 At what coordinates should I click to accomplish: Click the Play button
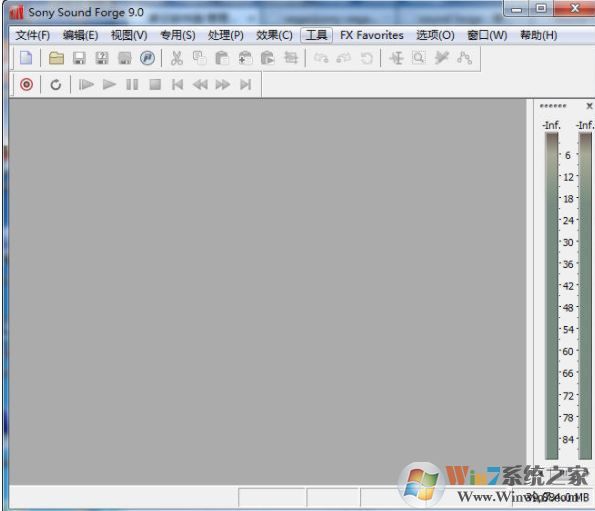point(109,84)
